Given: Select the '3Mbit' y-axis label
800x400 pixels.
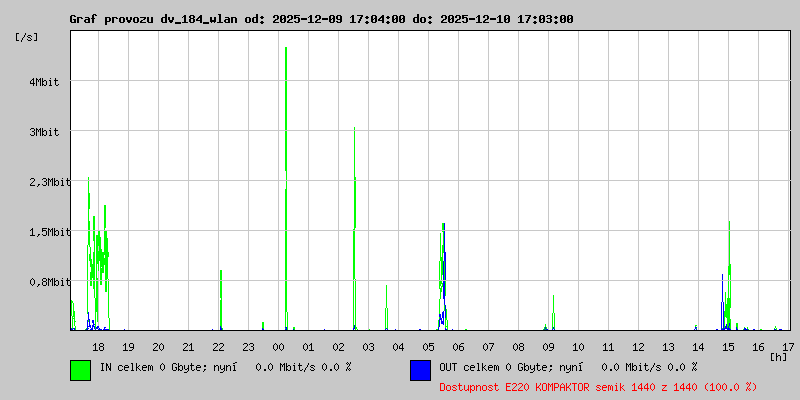Looking at the screenshot, I should click(x=44, y=132).
